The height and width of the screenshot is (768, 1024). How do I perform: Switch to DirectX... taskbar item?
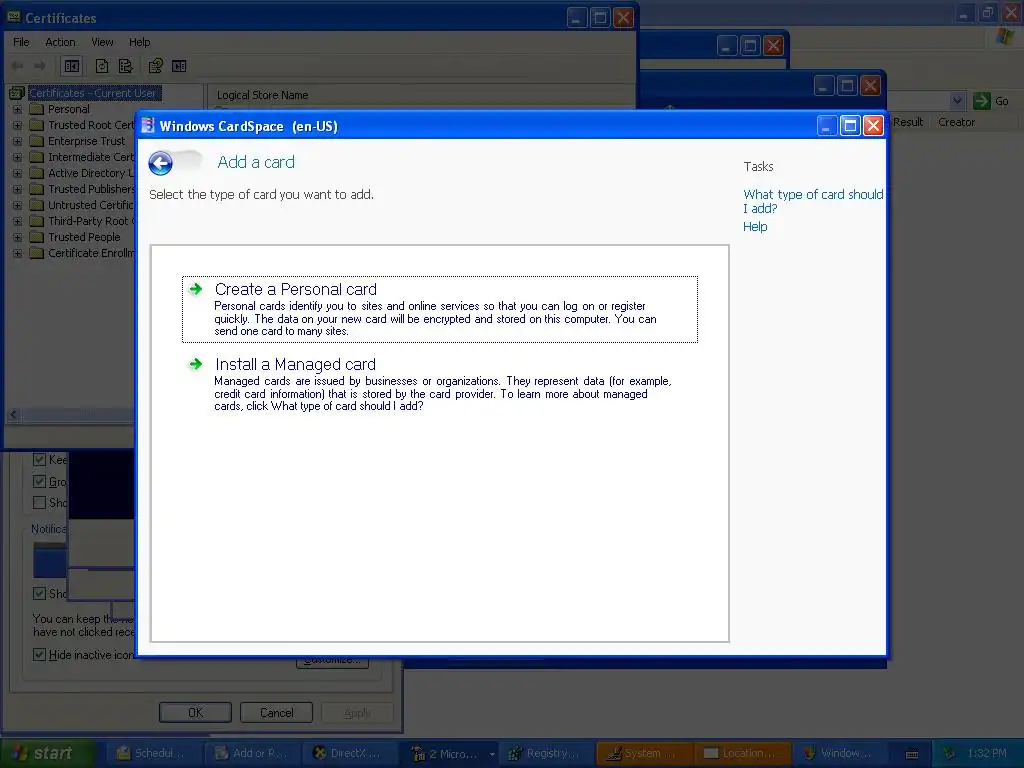[x=351, y=754]
